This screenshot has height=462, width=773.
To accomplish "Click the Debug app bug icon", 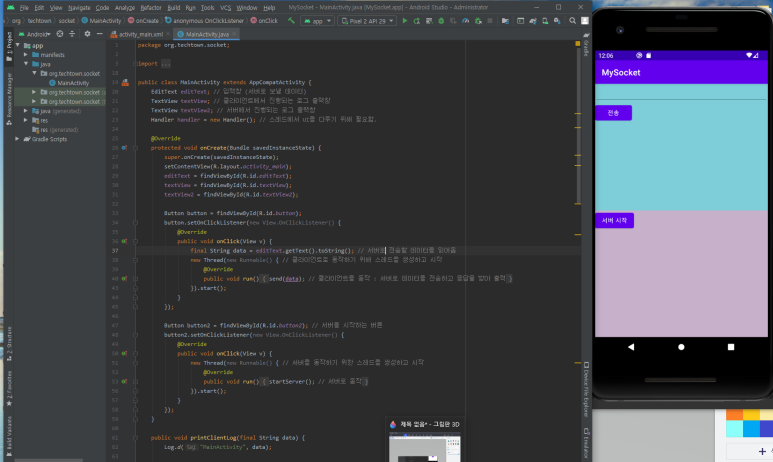I will tap(441, 21).
